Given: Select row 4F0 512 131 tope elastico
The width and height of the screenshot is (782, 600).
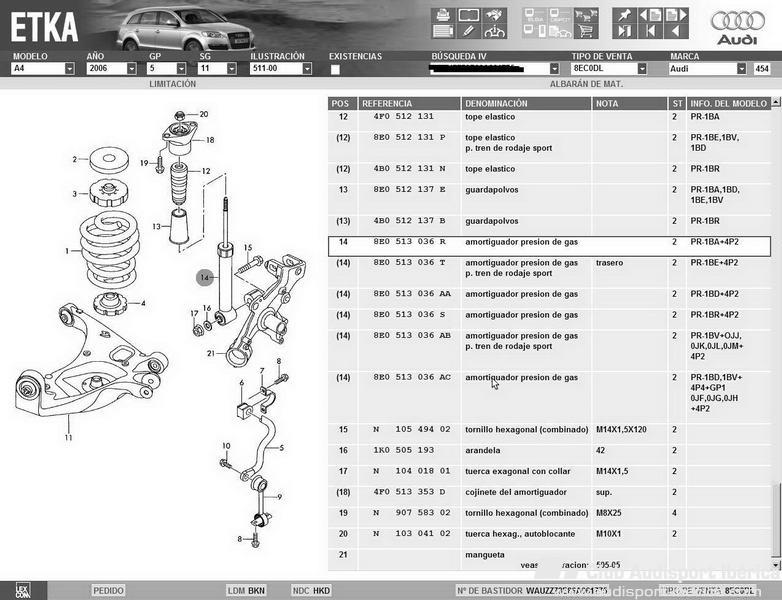Looking at the screenshot, I should coord(549,121).
